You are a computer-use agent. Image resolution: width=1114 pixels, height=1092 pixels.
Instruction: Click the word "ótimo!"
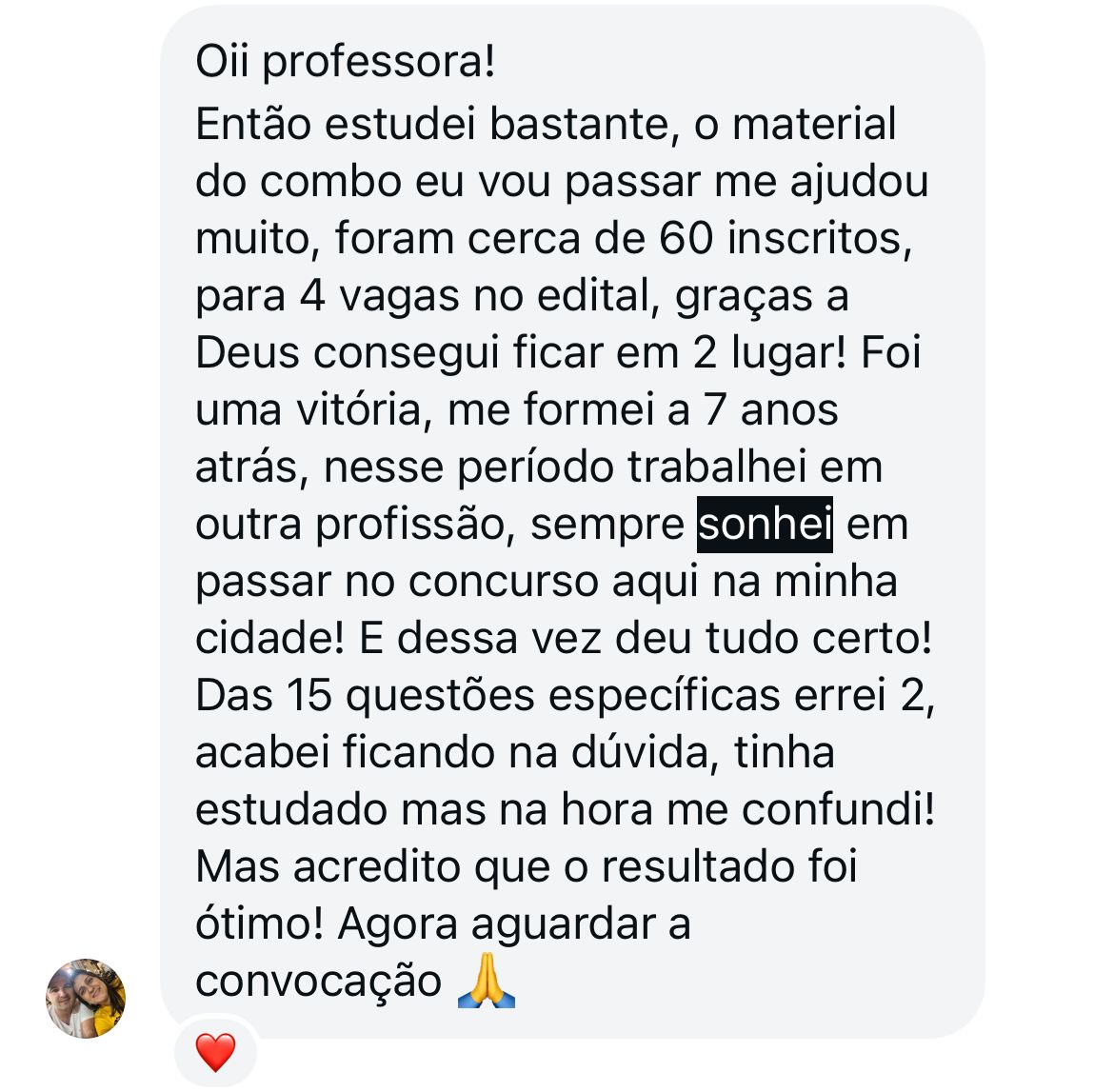point(260,923)
